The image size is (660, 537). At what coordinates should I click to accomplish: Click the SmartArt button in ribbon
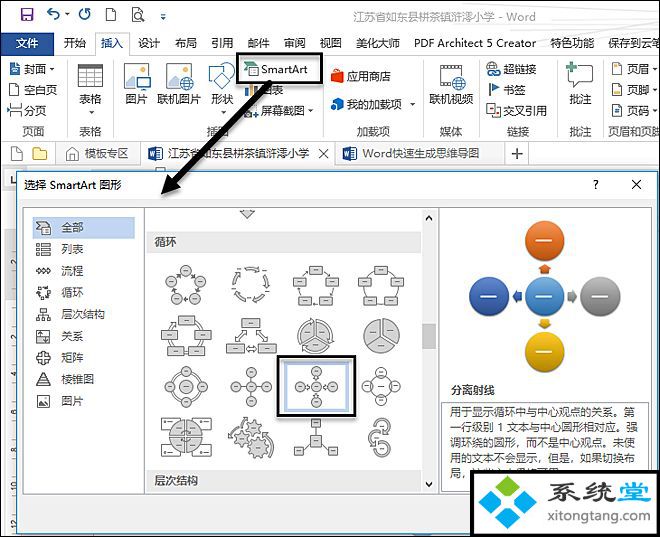(x=279, y=69)
